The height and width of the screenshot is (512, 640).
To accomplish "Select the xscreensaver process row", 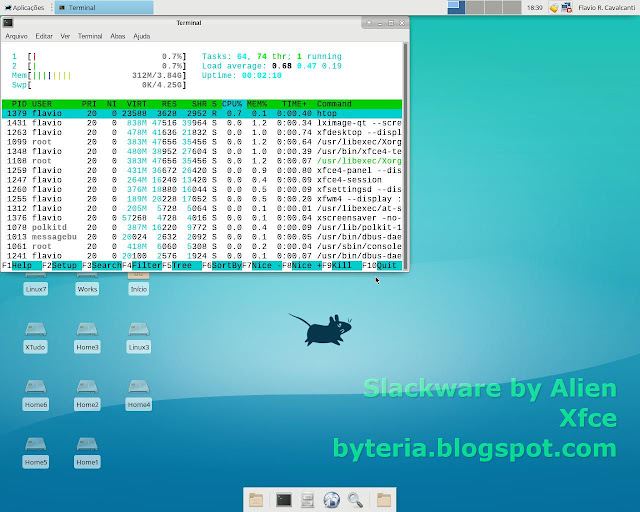I will coord(202,218).
